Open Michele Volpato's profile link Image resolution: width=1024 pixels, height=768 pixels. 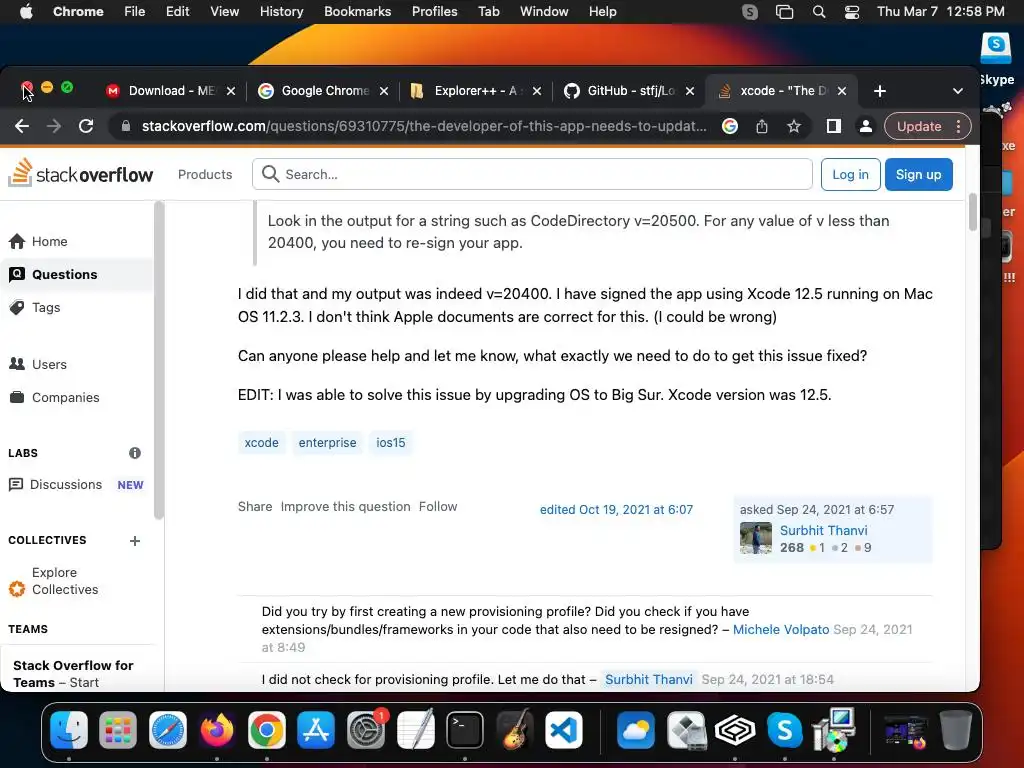pos(780,630)
